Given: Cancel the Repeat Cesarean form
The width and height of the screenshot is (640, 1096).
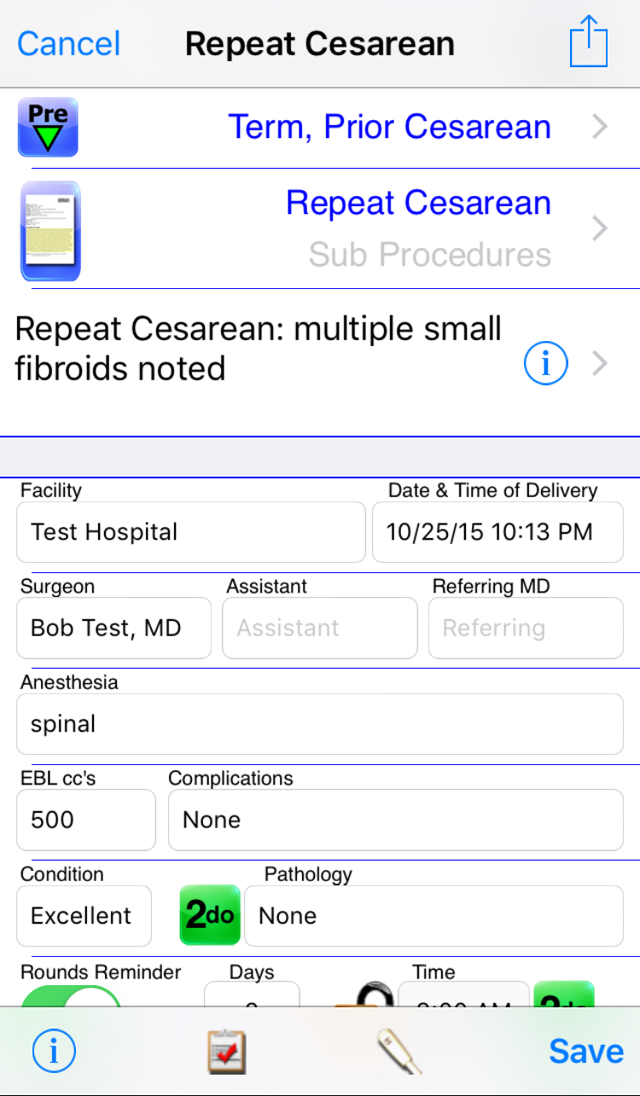Looking at the screenshot, I should pos(68,44).
